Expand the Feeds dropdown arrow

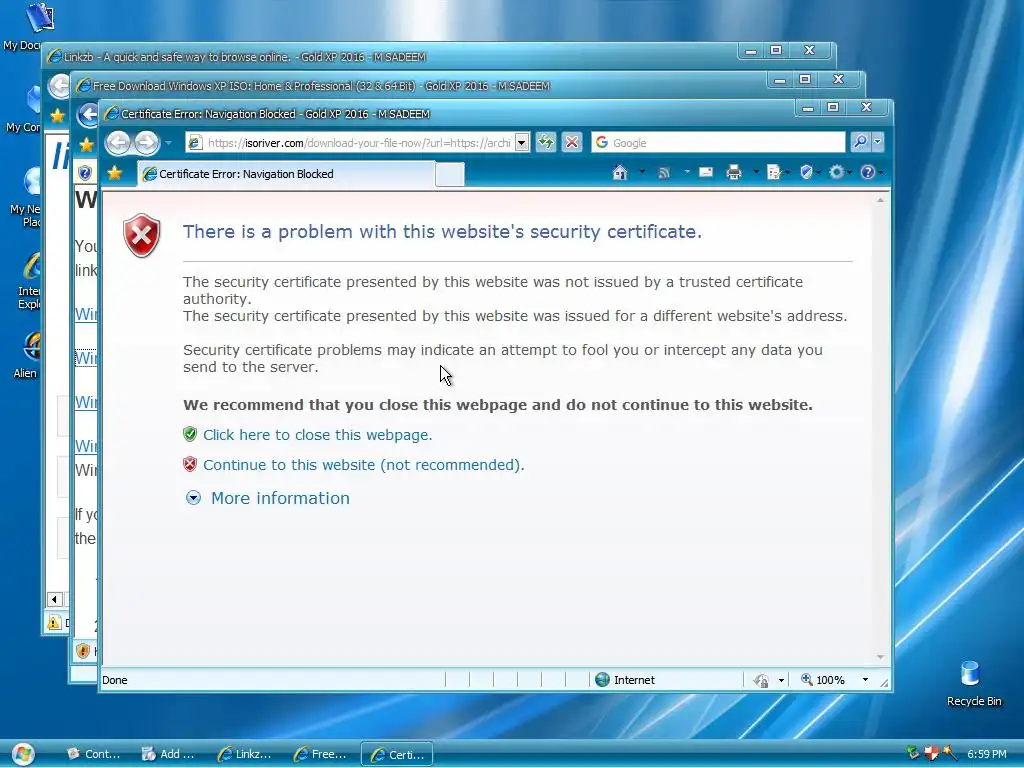pos(686,172)
